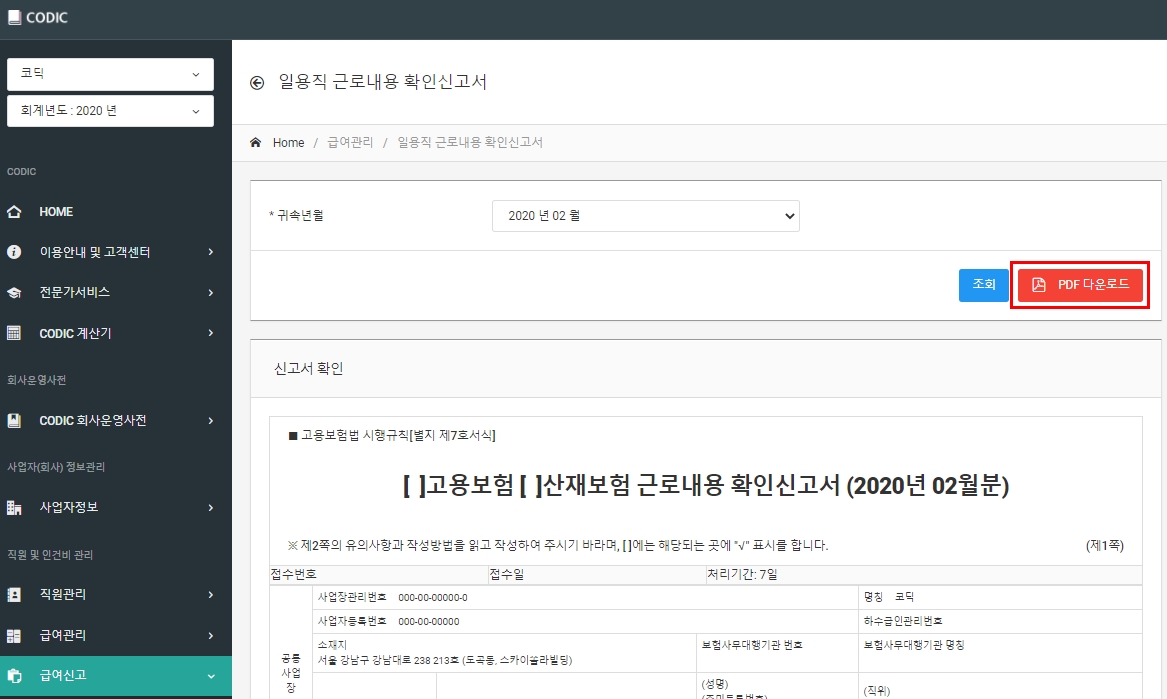
Task: Click the info icon for 이용안내 및 고객센터
Action: tap(14, 252)
